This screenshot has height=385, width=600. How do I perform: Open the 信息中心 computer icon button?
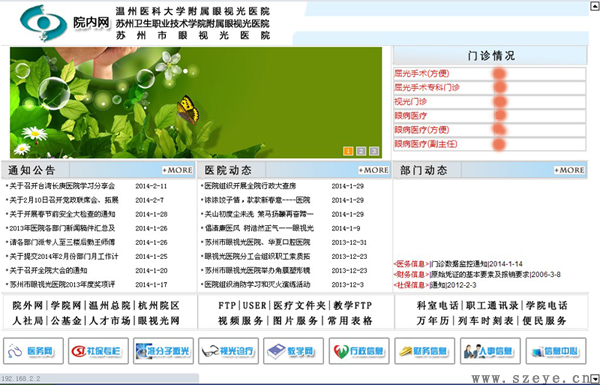coord(556,351)
